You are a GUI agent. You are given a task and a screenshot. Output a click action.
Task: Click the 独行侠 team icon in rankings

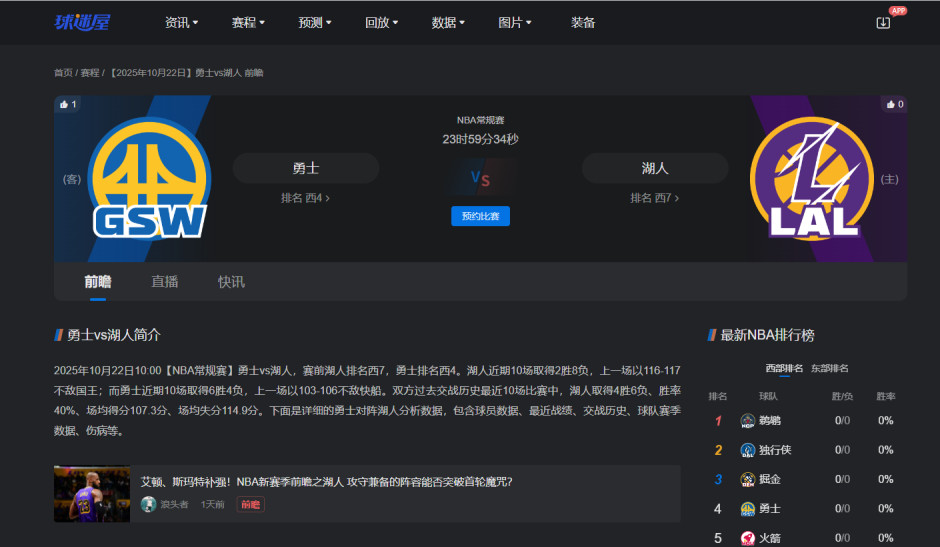(747, 450)
